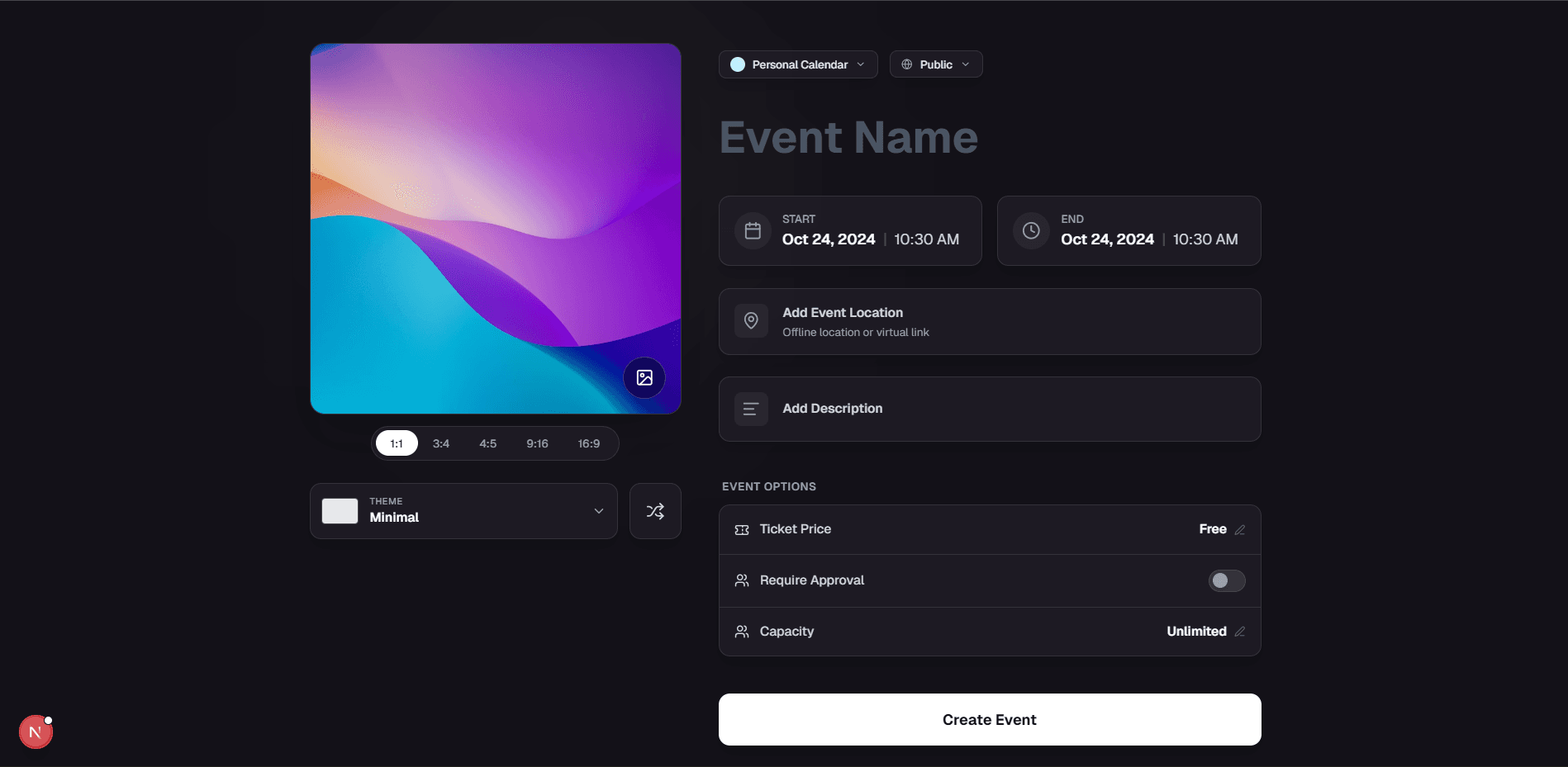Image resolution: width=1568 pixels, height=767 pixels.
Task: Click the change cover image icon
Action: [644, 377]
